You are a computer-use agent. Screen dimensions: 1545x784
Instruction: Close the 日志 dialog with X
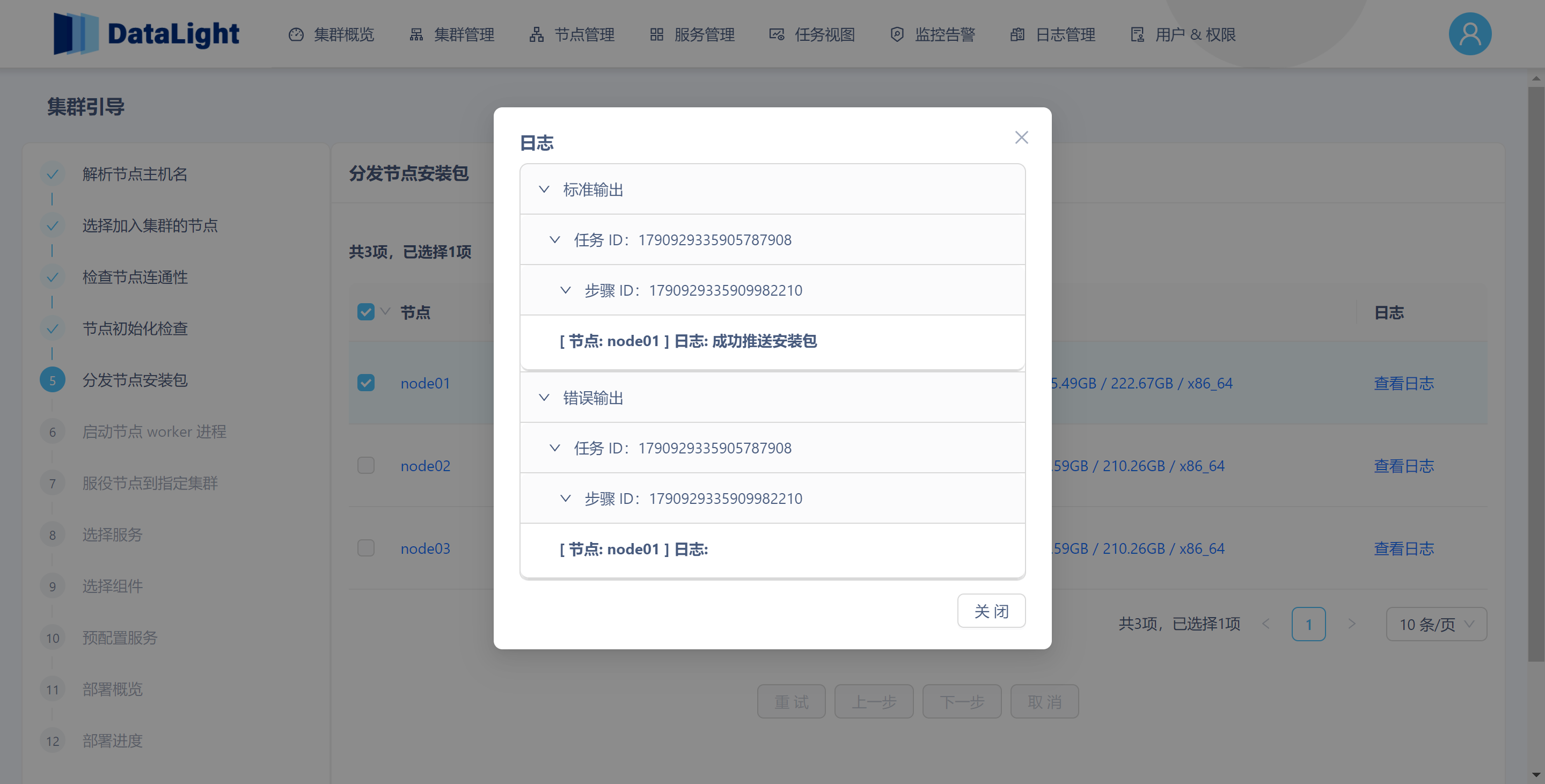[x=1021, y=137]
